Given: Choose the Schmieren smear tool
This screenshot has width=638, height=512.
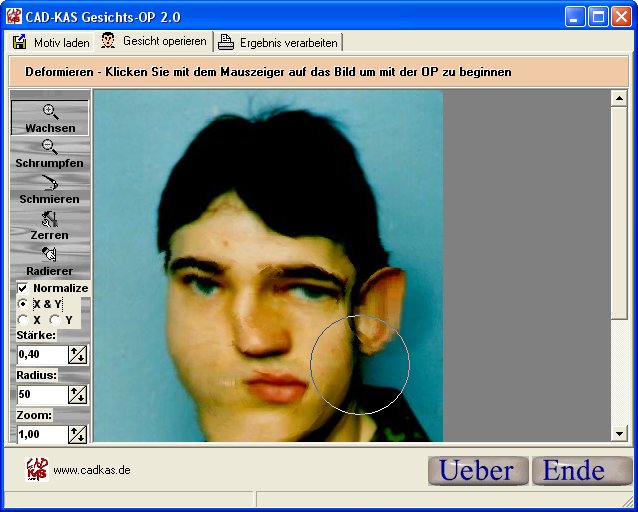Looking at the screenshot, I should point(50,190).
